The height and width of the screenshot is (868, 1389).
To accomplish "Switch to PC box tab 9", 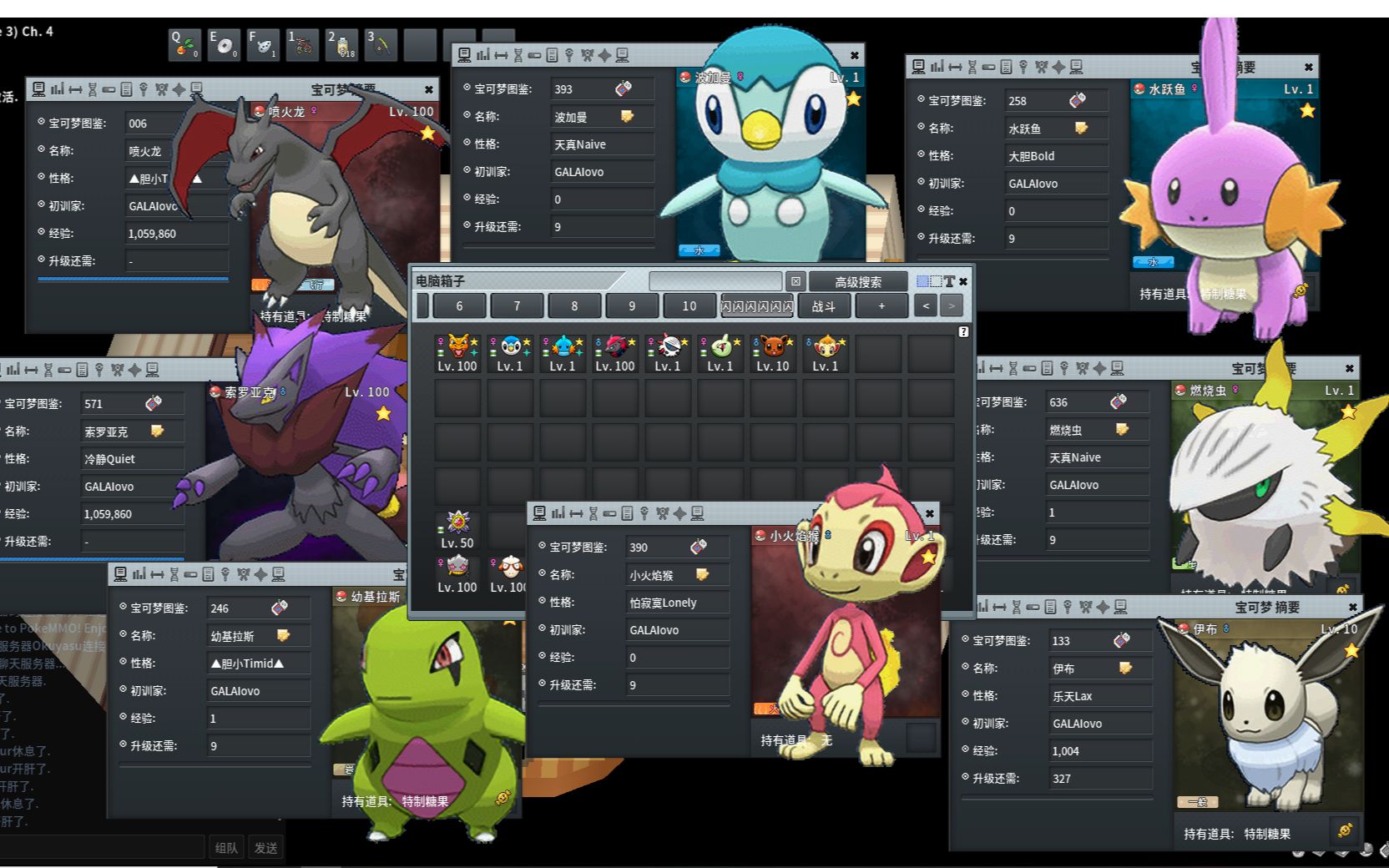I will pyautogui.click(x=632, y=306).
